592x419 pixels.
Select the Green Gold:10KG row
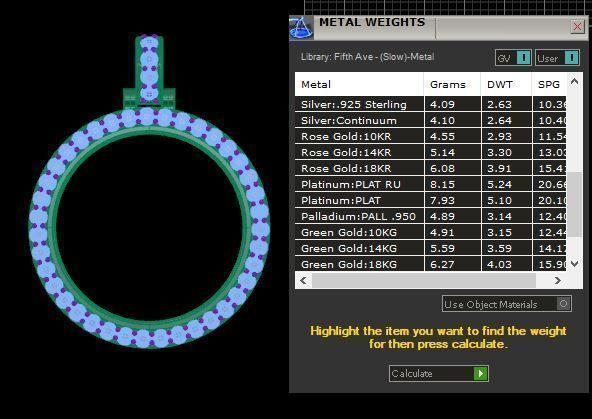coord(430,232)
